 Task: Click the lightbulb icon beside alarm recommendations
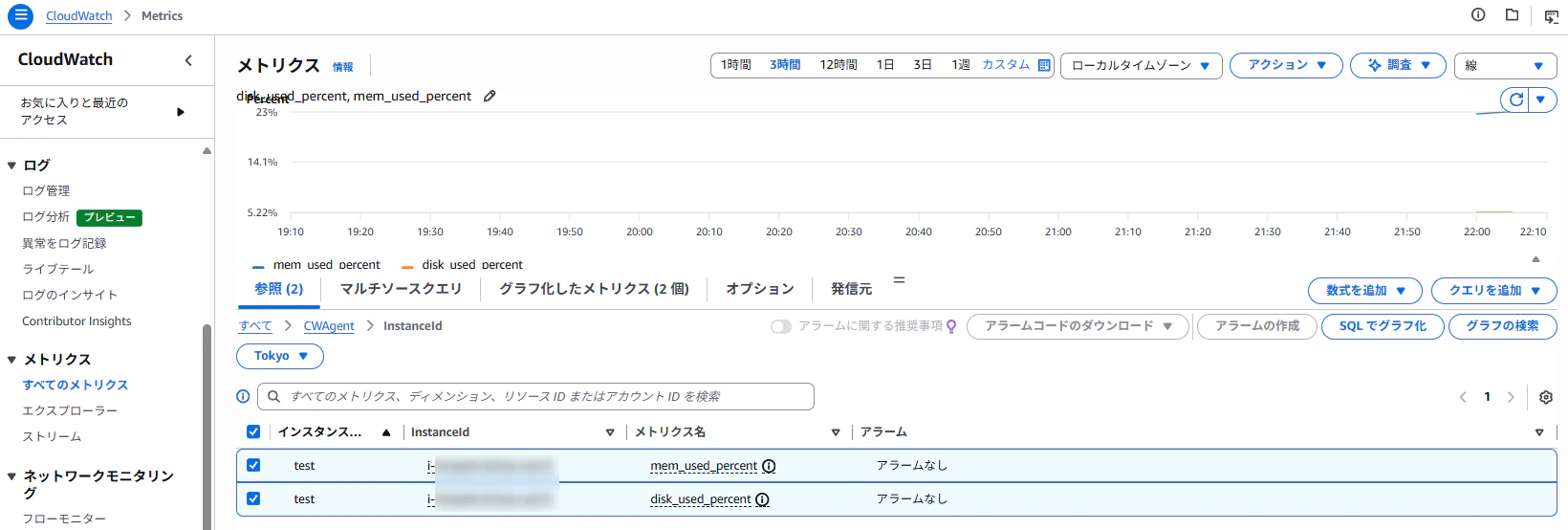click(x=951, y=326)
